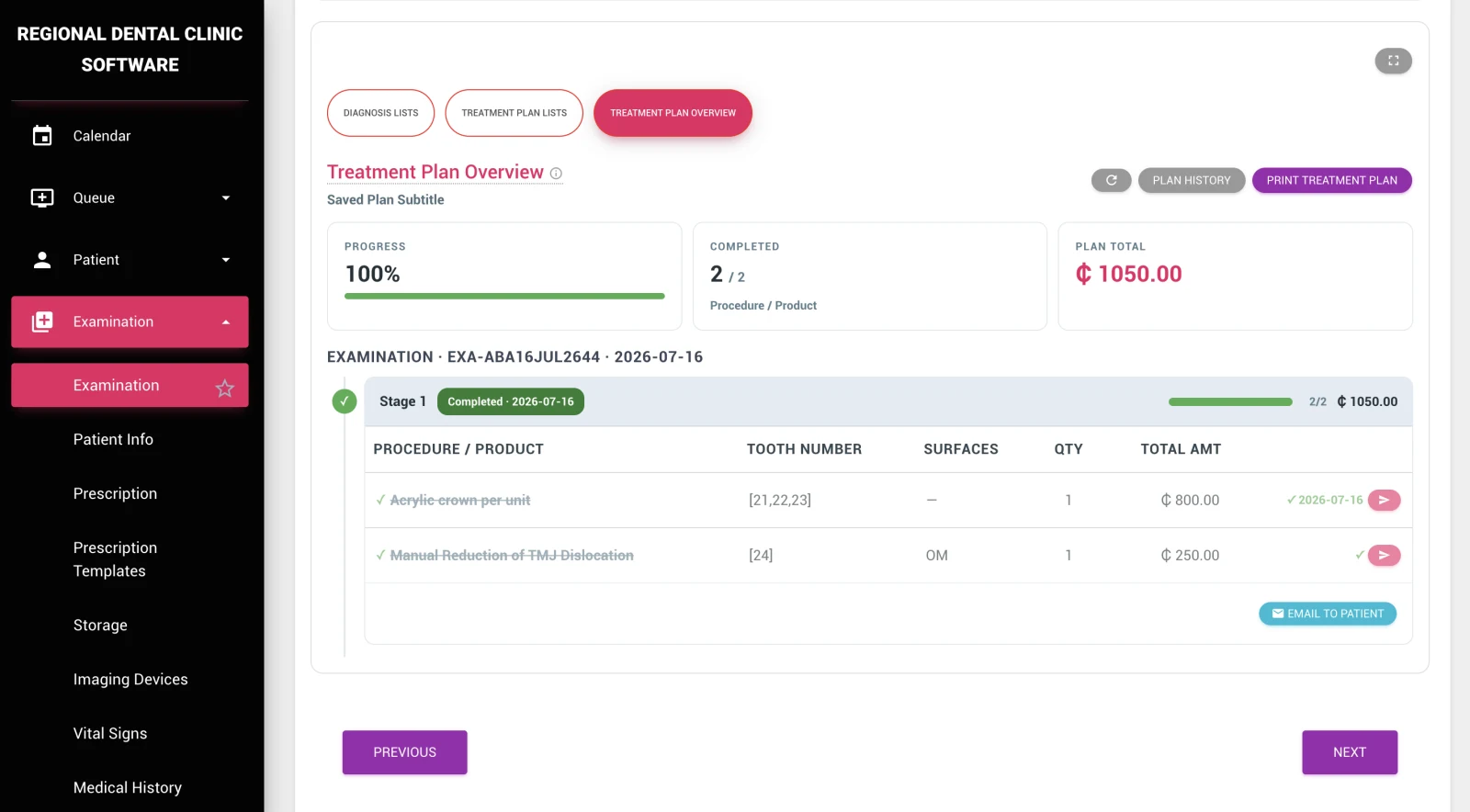This screenshot has width=1470, height=812.
Task: Click the Patient person icon
Action: 42,260
